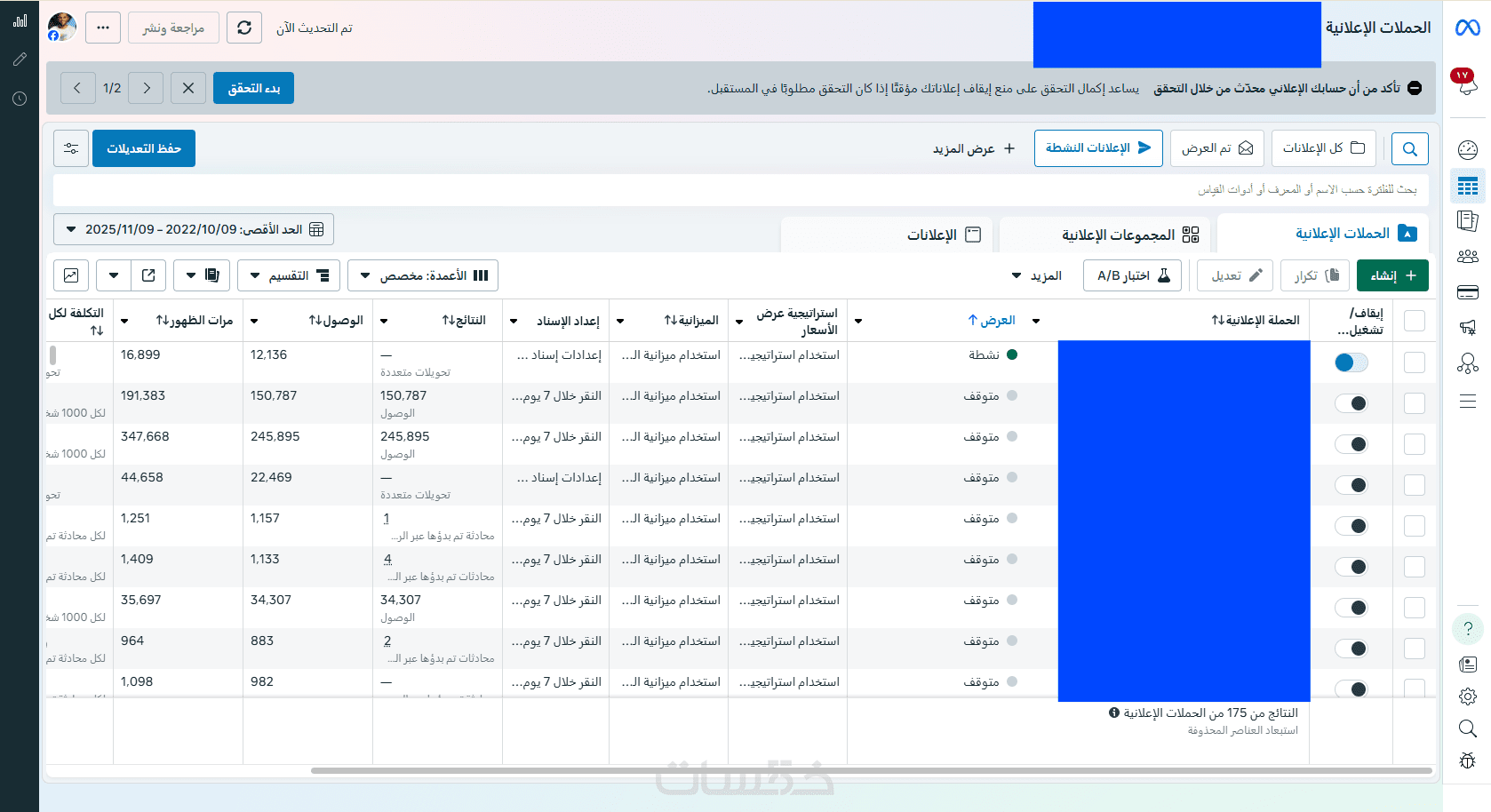Select the الإعلانات النشطة filter view
The image size is (1491, 812).
1098,148
